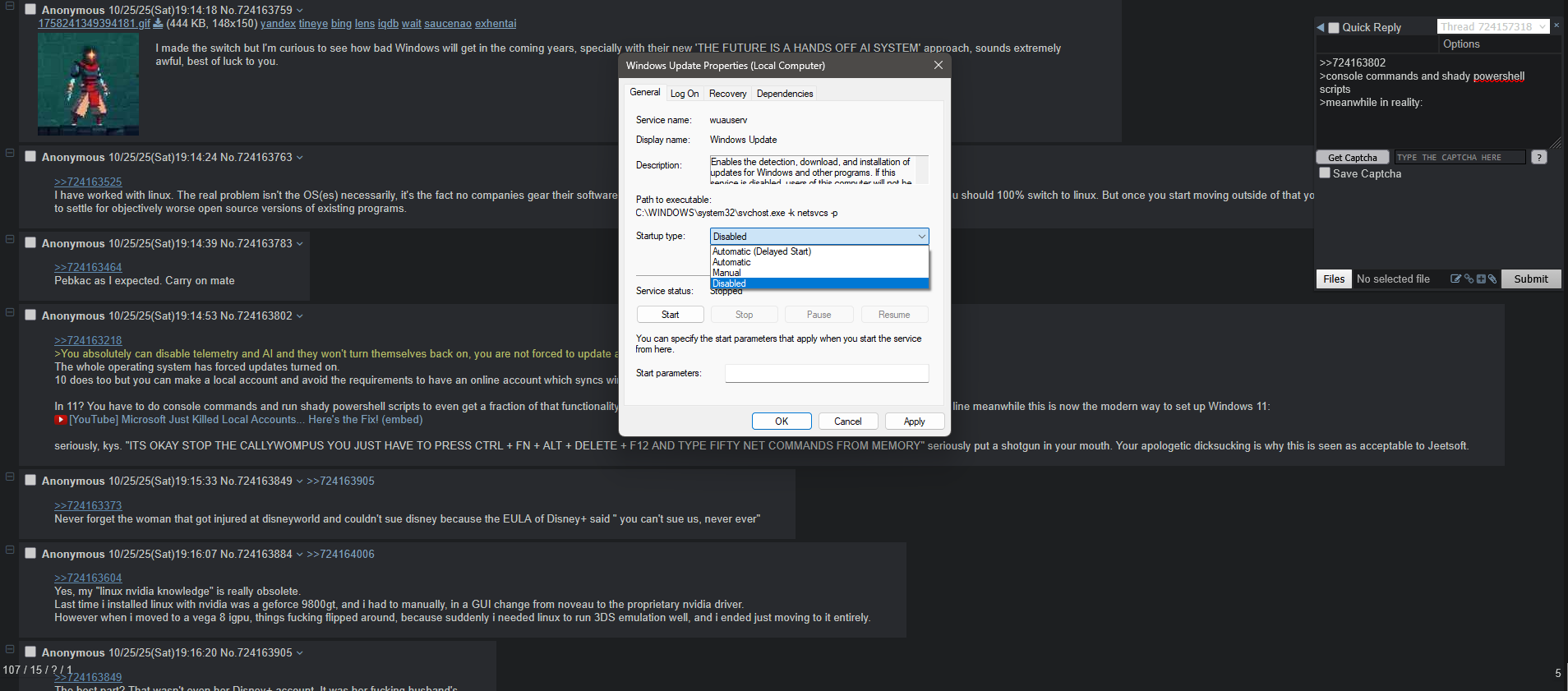Download the gif via the download icon

point(159,23)
